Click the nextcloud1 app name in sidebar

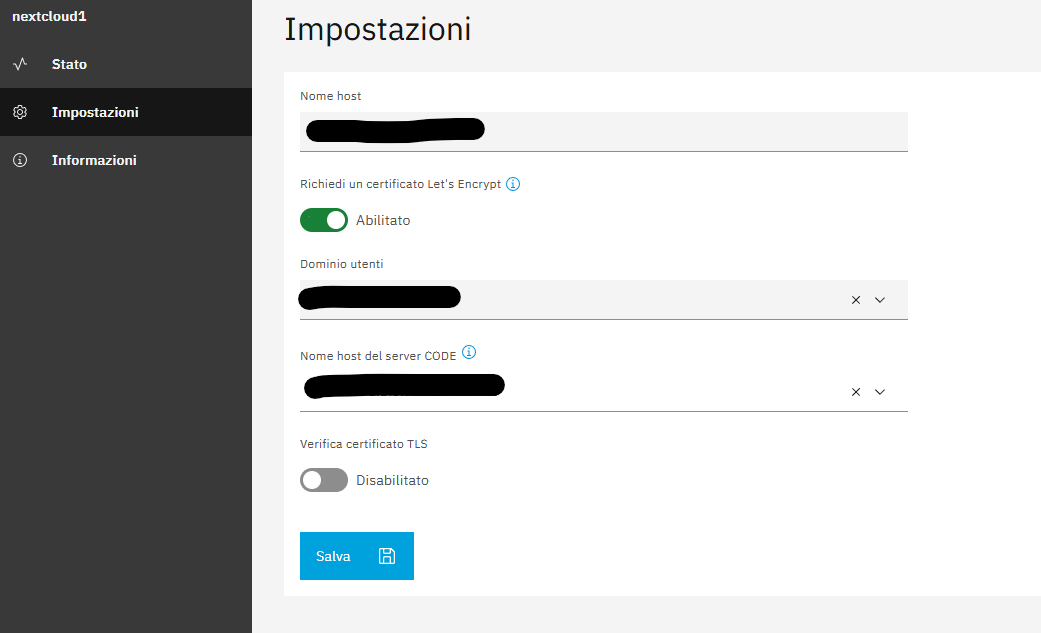[x=49, y=17]
